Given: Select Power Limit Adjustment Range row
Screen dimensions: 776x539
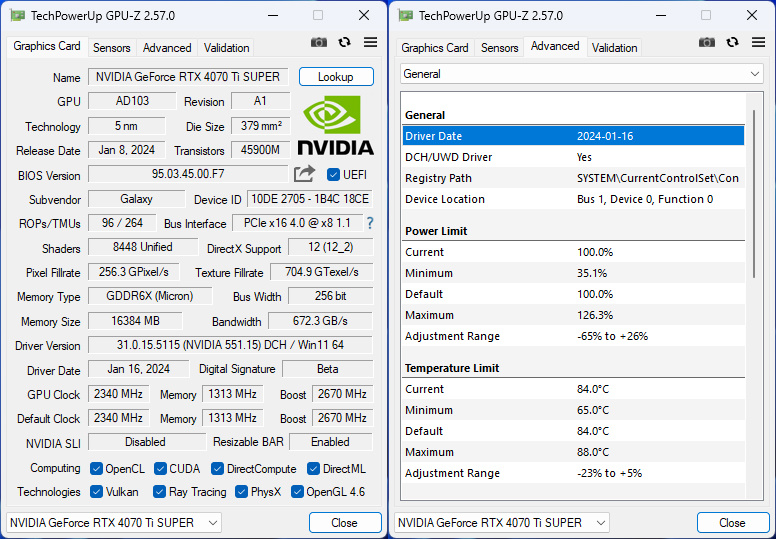Looking at the screenshot, I should [573, 336].
